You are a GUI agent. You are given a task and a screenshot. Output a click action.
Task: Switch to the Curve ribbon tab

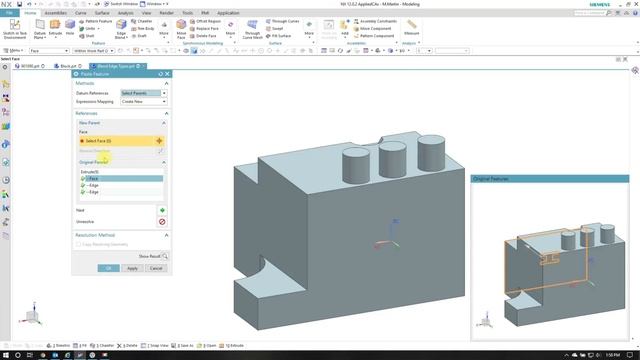[x=80, y=13]
